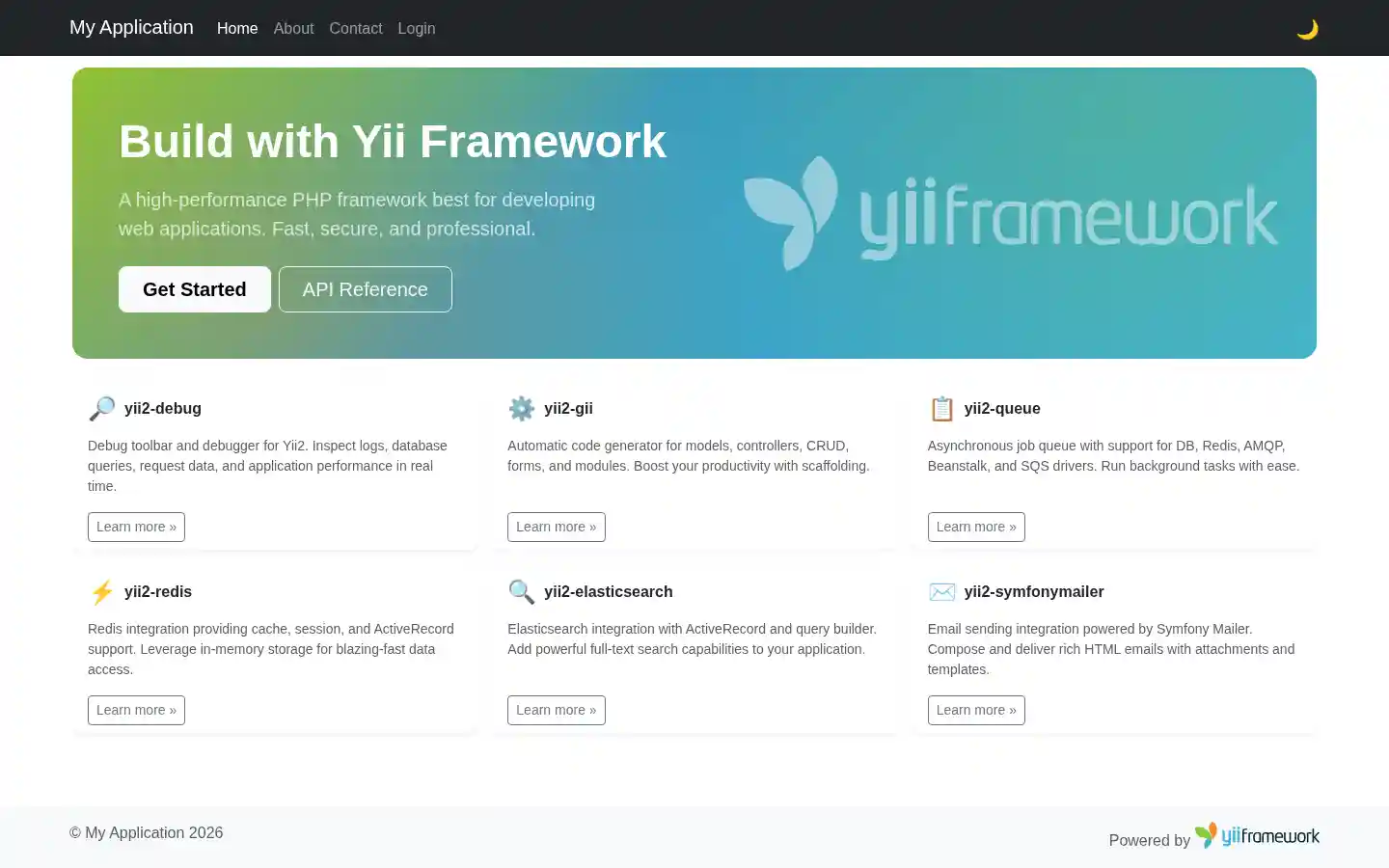Click the Build with Yii Framework heading
The image size is (1389, 868).
pyautogui.click(x=393, y=142)
